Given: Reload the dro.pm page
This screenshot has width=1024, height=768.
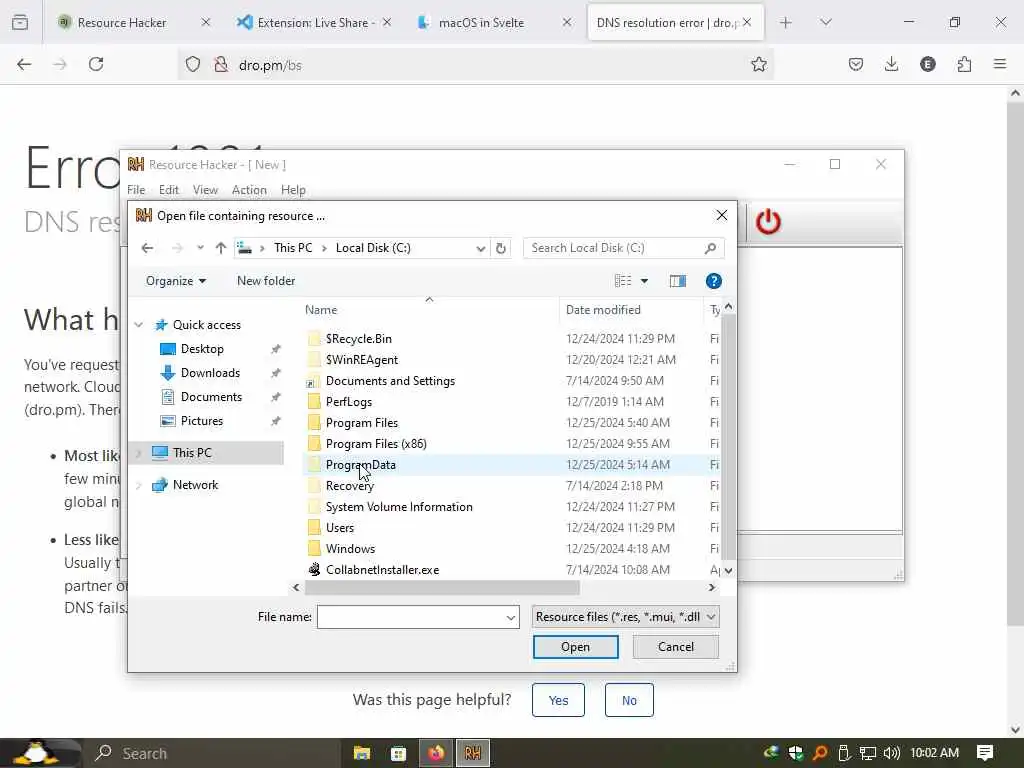Looking at the screenshot, I should (96, 64).
